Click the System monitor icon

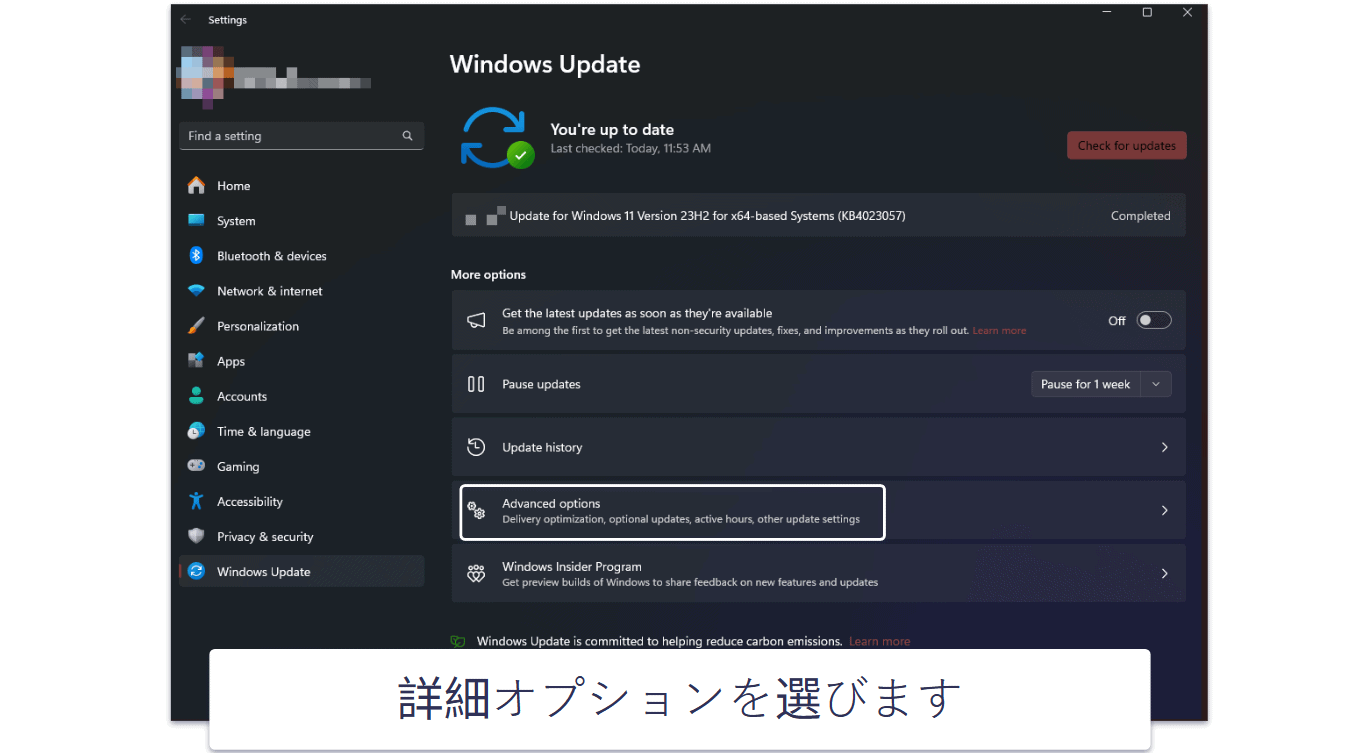[x=196, y=220]
